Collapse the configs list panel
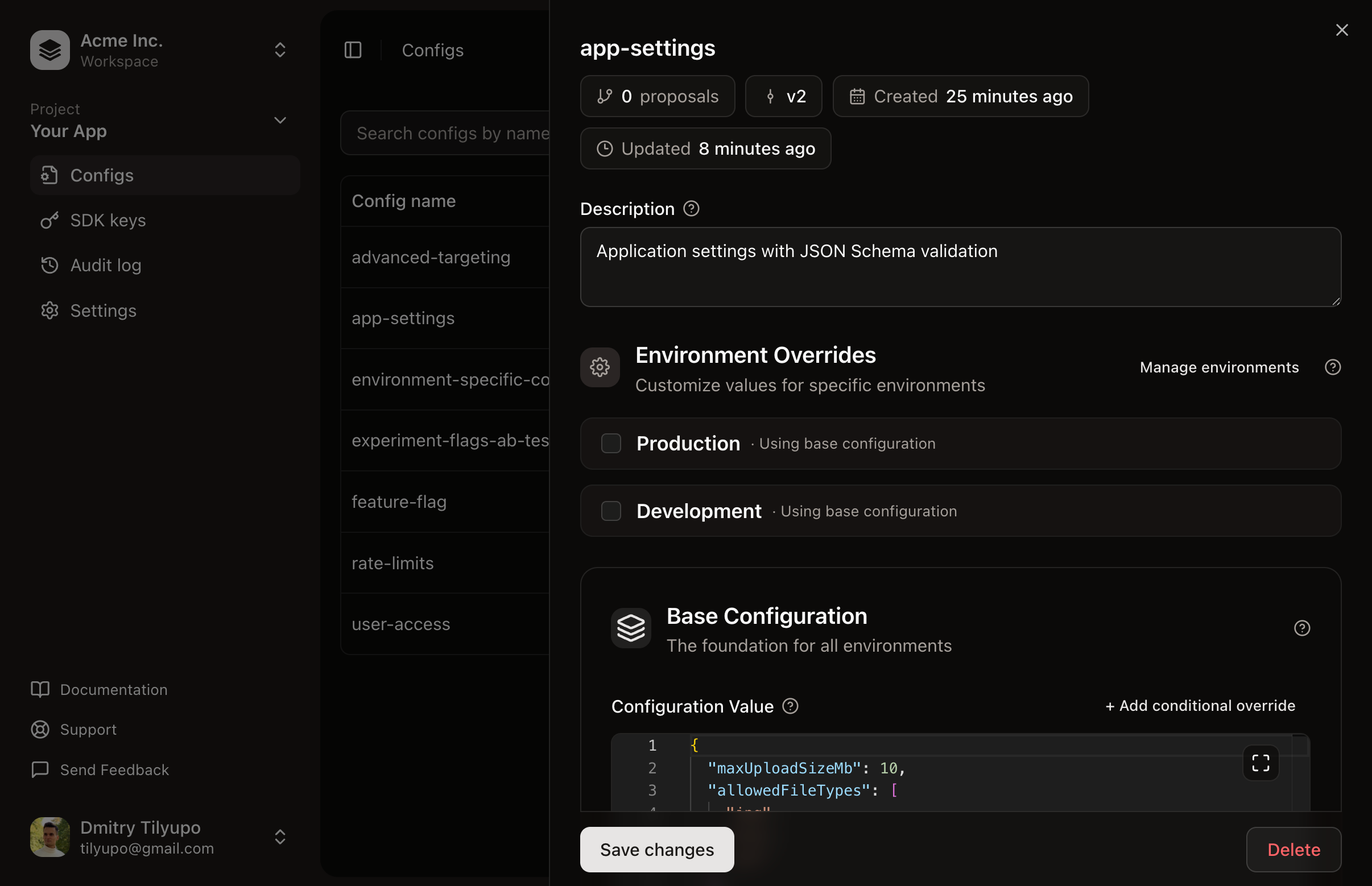The width and height of the screenshot is (1372, 886). pyautogui.click(x=352, y=50)
